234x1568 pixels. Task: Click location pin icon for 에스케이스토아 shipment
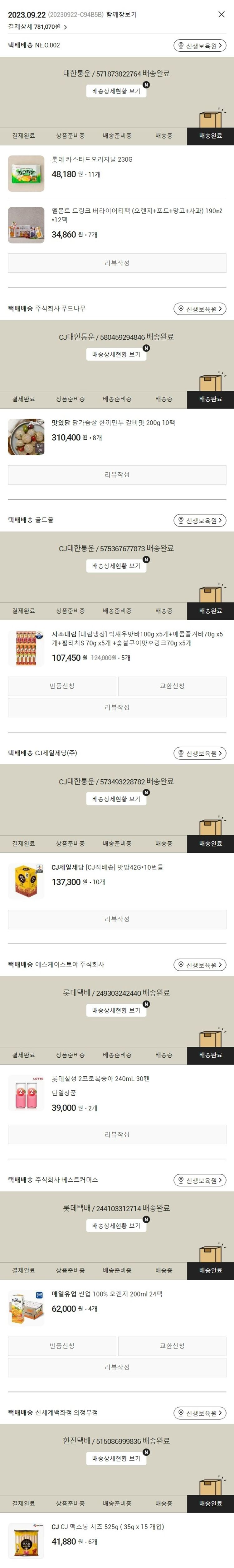point(180,966)
